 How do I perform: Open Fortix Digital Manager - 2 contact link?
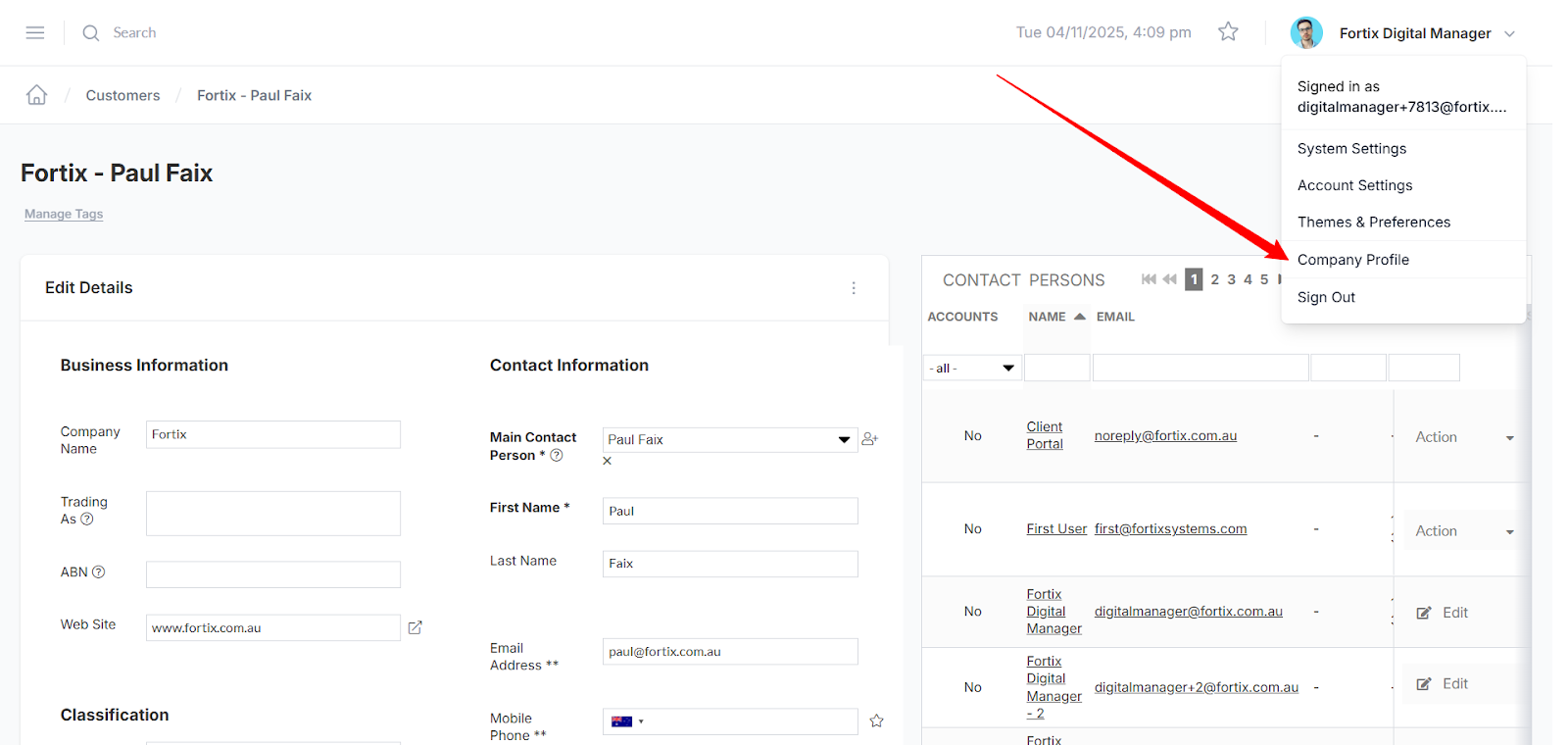pyautogui.click(x=1053, y=687)
